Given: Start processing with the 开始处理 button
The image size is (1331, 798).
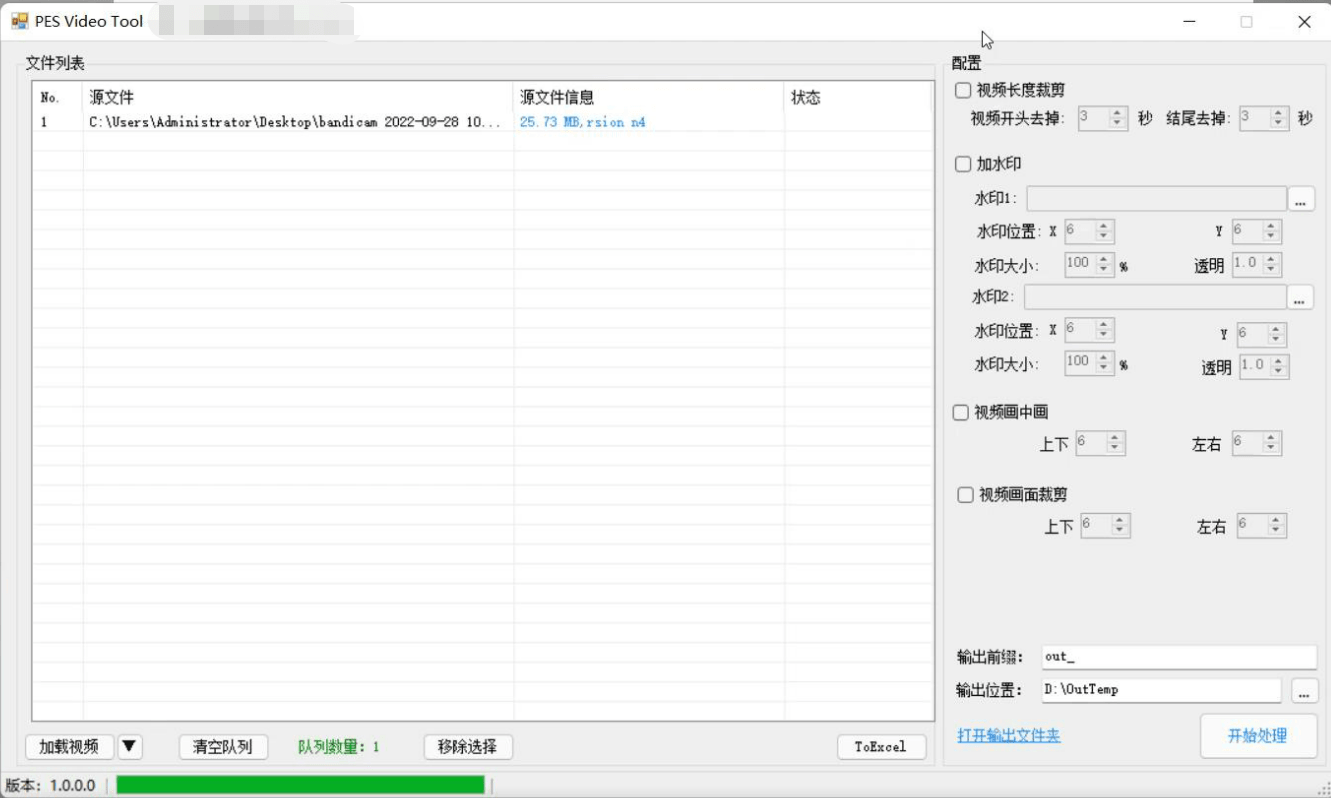Looking at the screenshot, I should tap(1257, 736).
